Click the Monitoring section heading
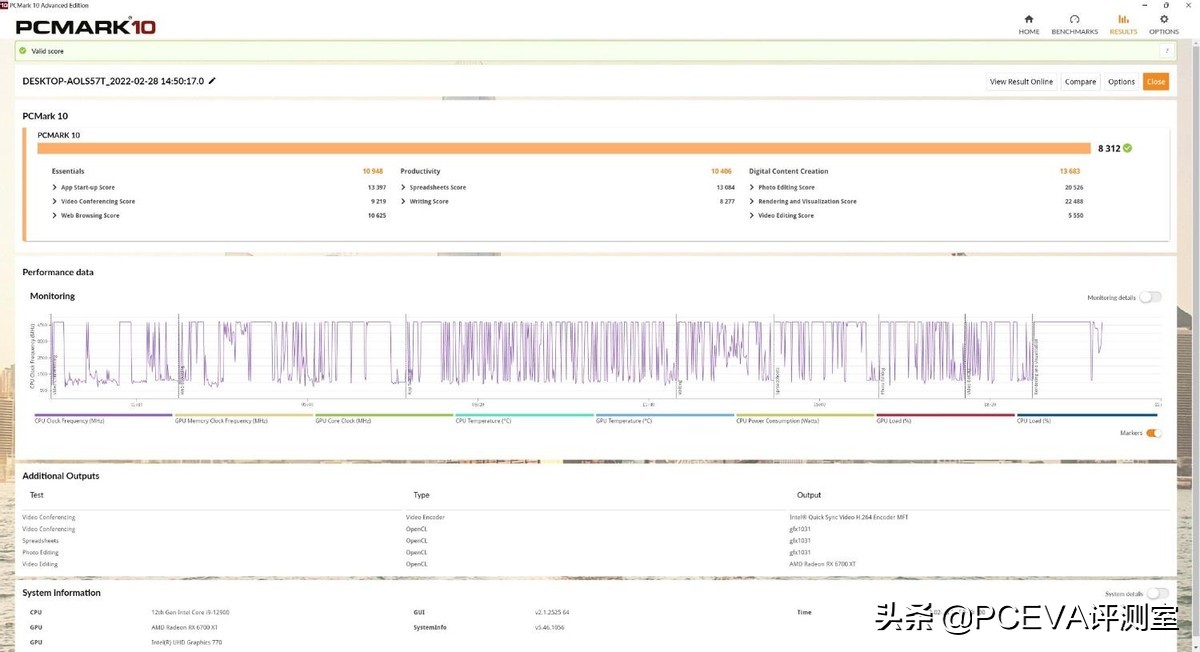1200x652 pixels. [x=52, y=296]
